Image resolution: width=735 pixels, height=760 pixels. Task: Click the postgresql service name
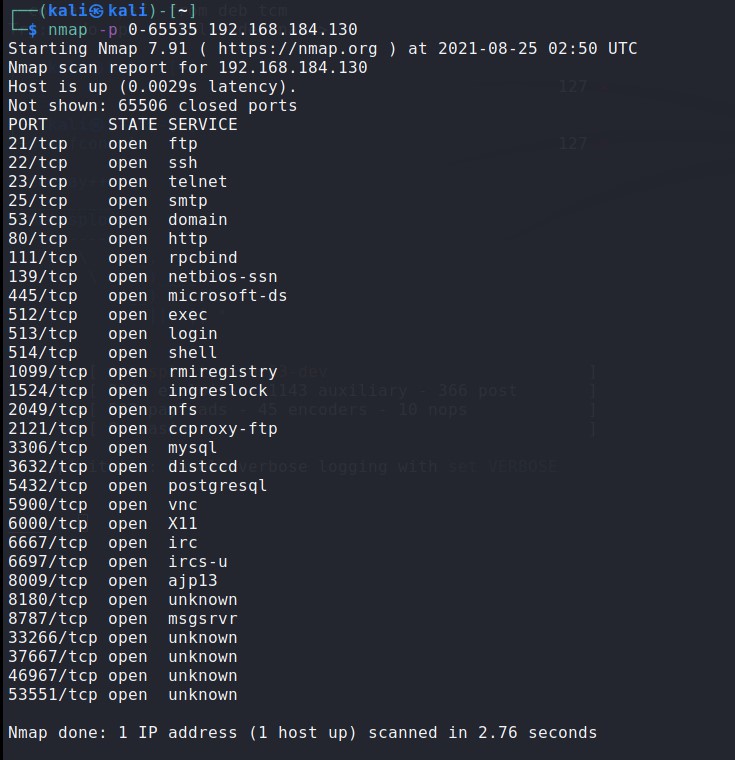click(x=218, y=486)
